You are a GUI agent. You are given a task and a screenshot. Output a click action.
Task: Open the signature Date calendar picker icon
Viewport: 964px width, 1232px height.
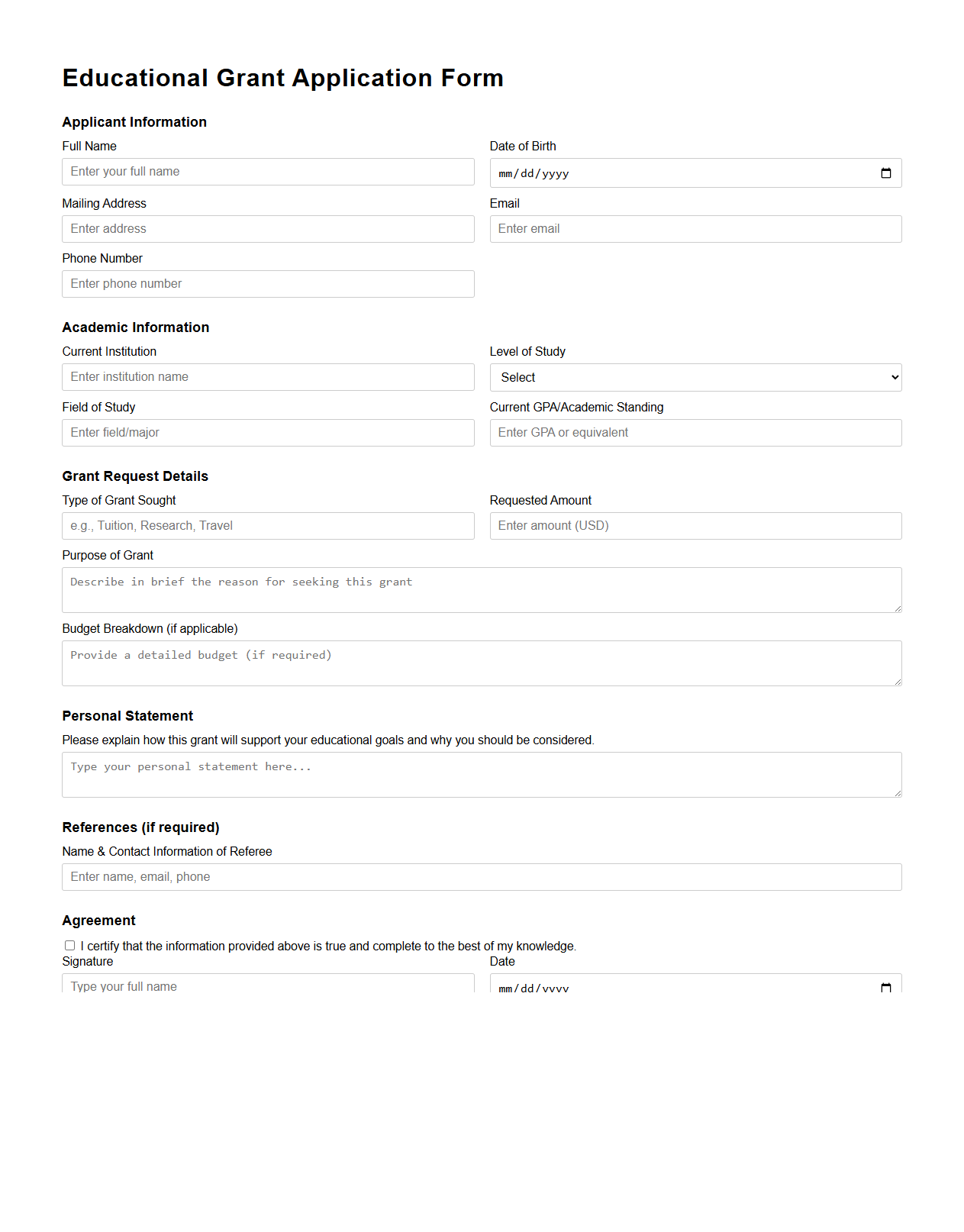click(885, 987)
